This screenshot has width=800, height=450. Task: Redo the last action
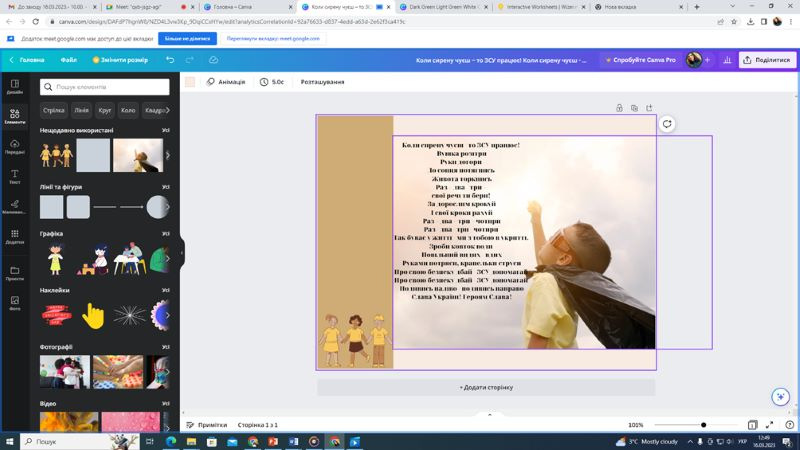(x=190, y=60)
